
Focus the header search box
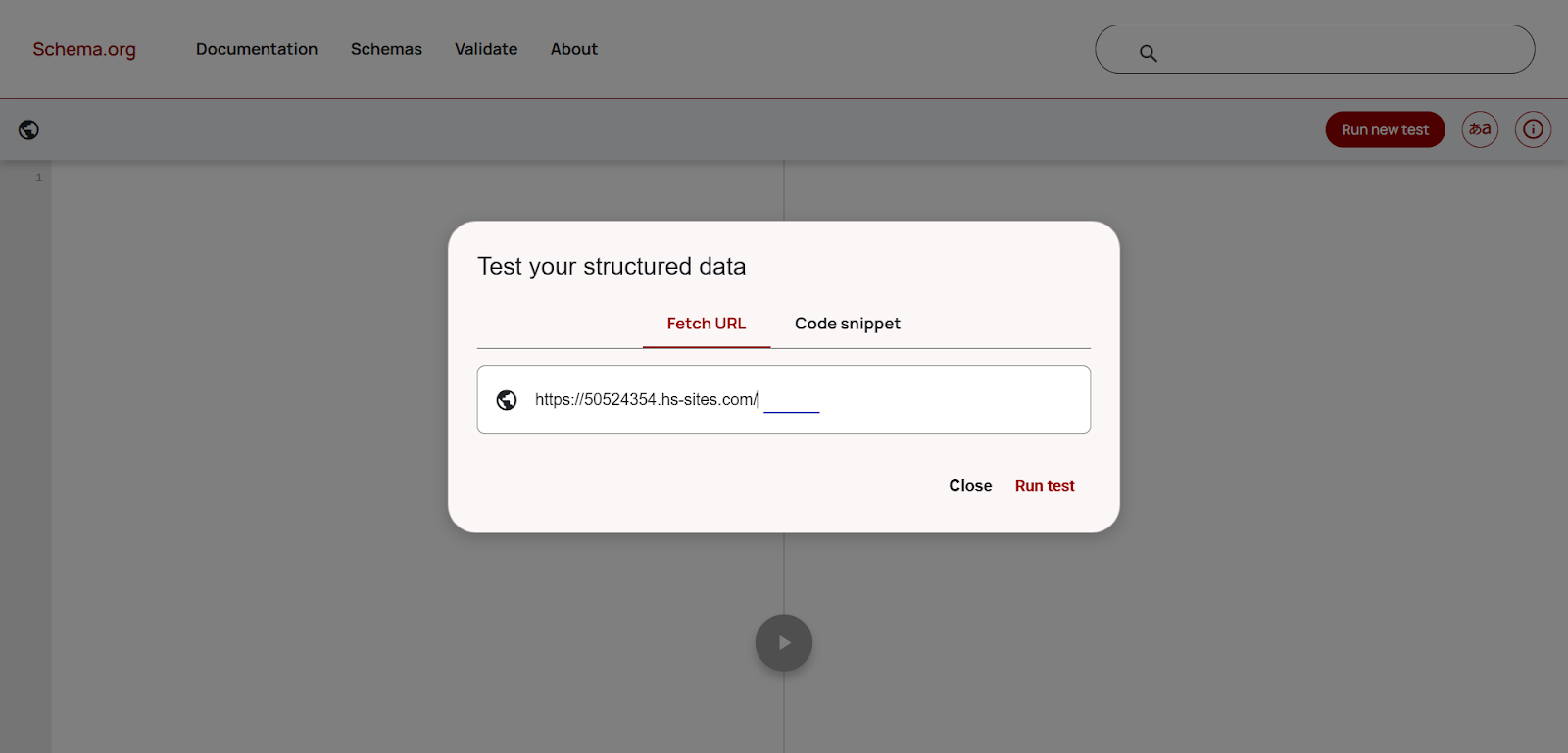(1333, 50)
